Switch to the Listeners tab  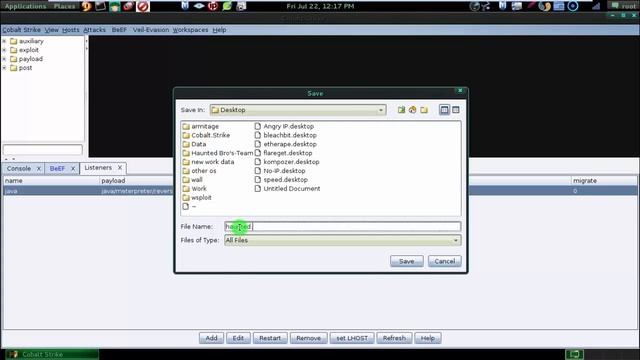98,168
